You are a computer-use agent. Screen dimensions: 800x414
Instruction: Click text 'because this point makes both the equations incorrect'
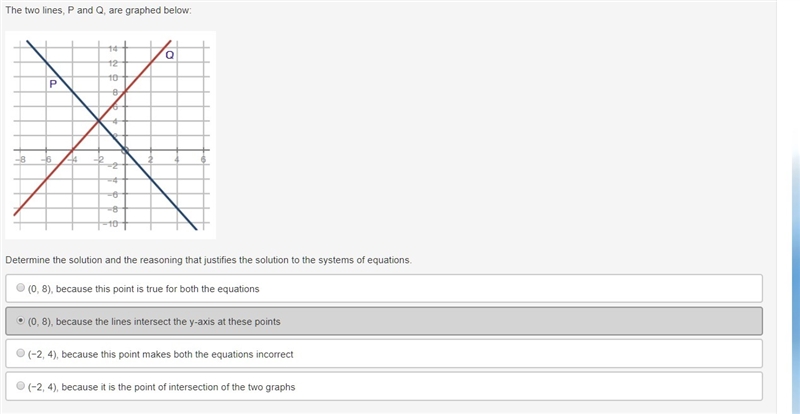[x=178, y=354]
